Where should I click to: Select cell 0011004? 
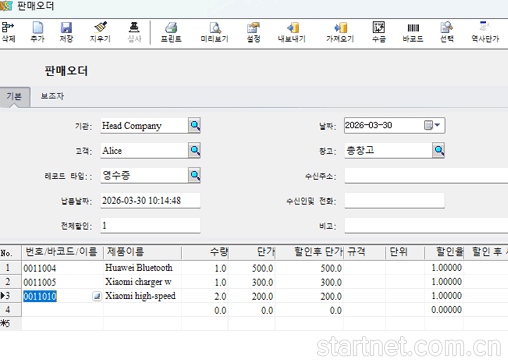(x=62, y=268)
